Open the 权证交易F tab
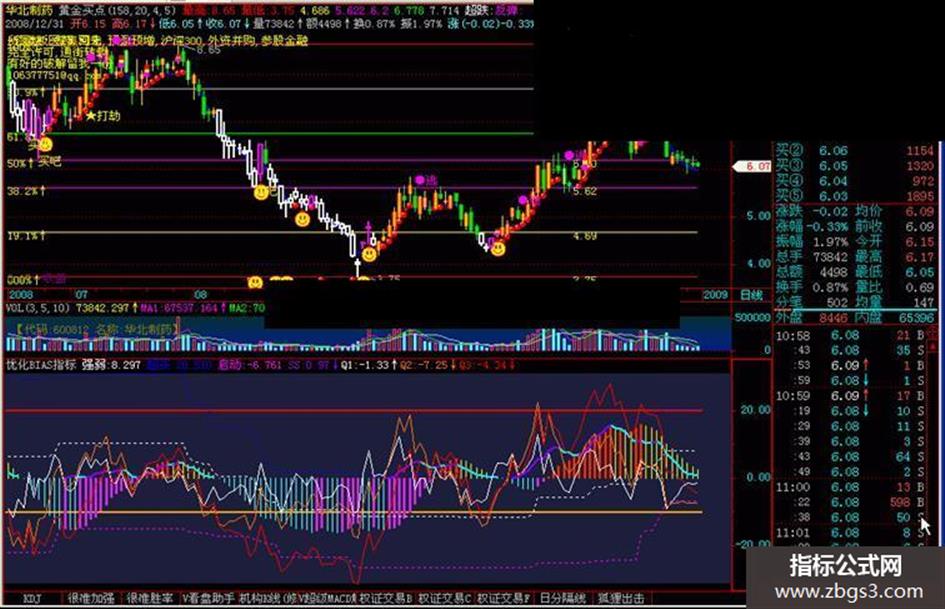 (x=504, y=598)
